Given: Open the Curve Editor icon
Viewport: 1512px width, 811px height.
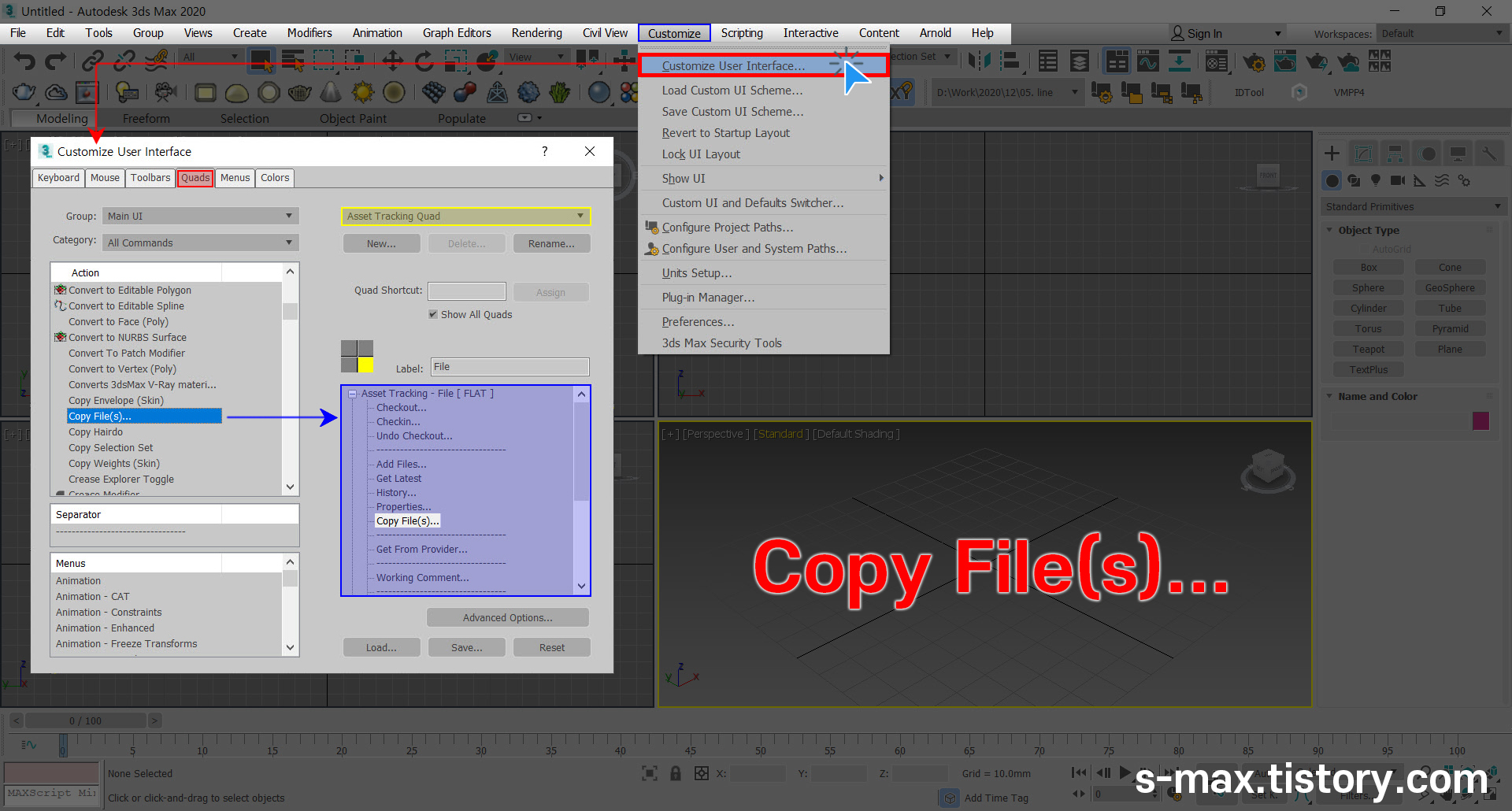Looking at the screenshot, I should (1148, 61).
